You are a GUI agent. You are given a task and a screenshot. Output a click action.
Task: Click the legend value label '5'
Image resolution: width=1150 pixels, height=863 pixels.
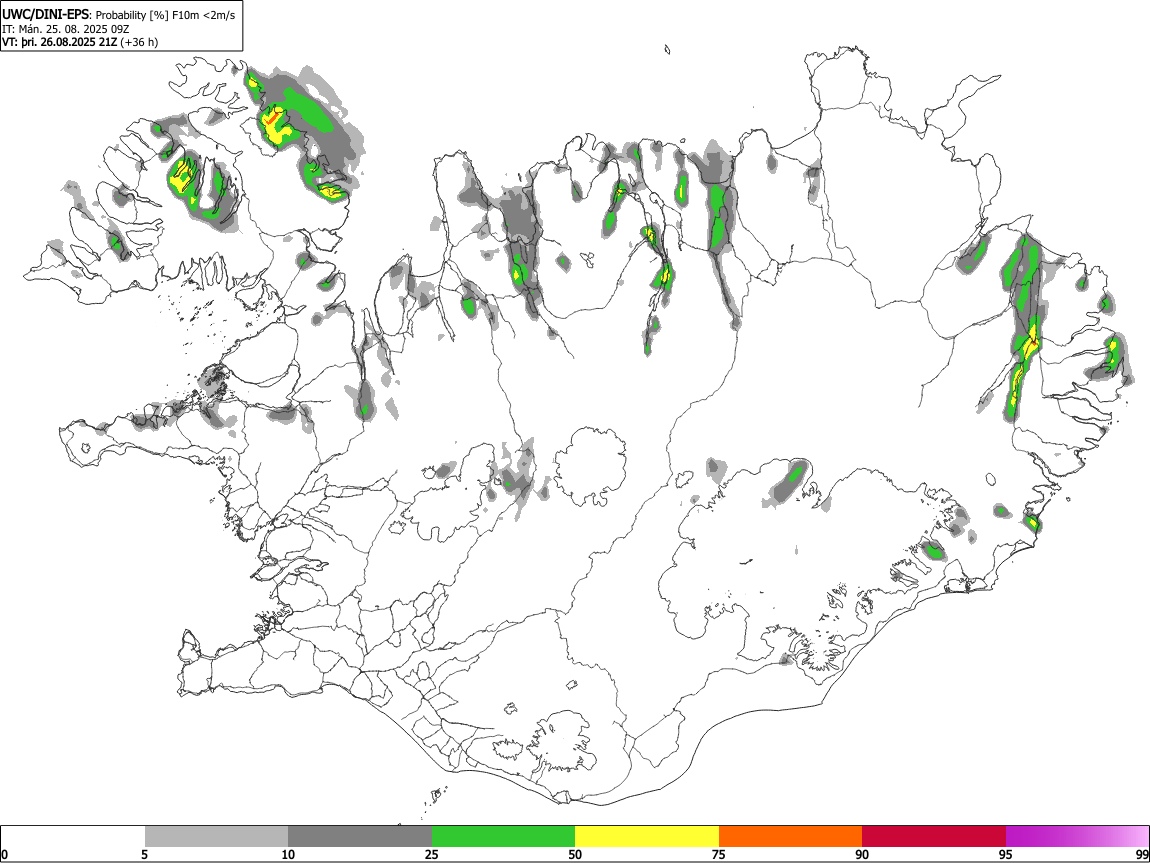144,854
